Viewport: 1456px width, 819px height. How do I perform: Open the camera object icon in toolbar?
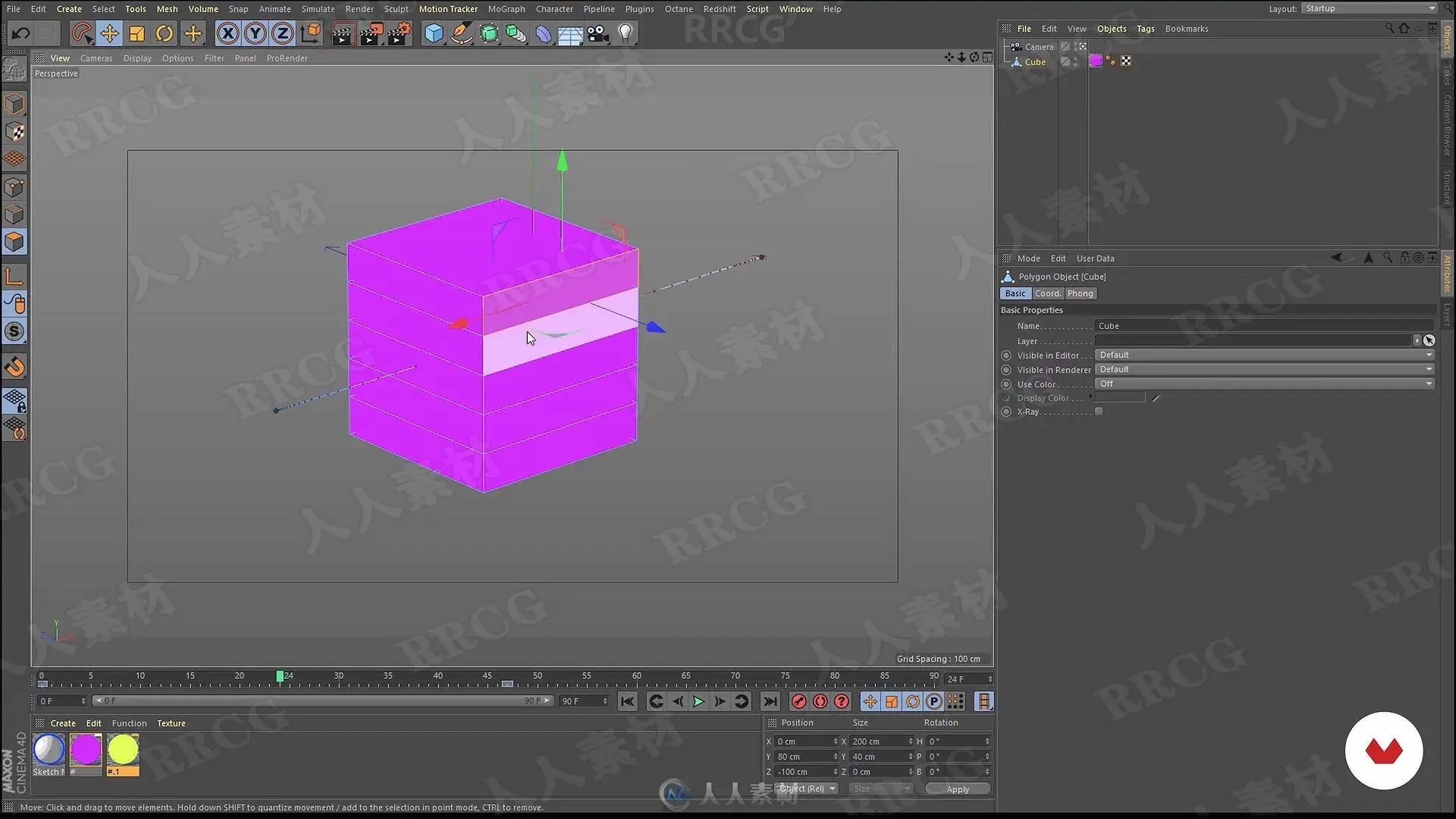[x=598, y=33]
